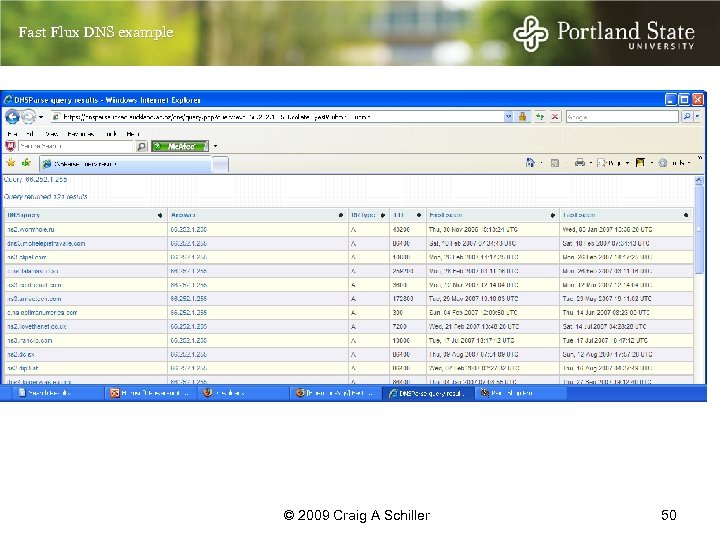Open the Edit menu
Screen dimensions: 720x540
pyautogui.click(x=30, y=134)
